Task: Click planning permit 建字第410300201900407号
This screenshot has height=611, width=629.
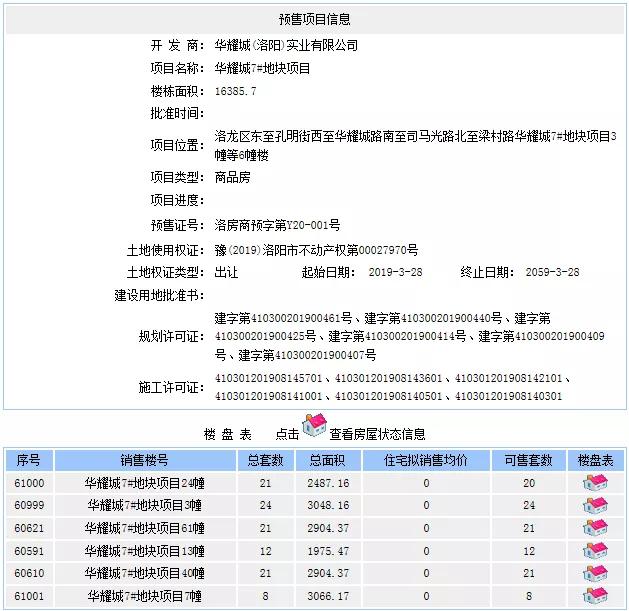Action: click(x=307, y=355)
